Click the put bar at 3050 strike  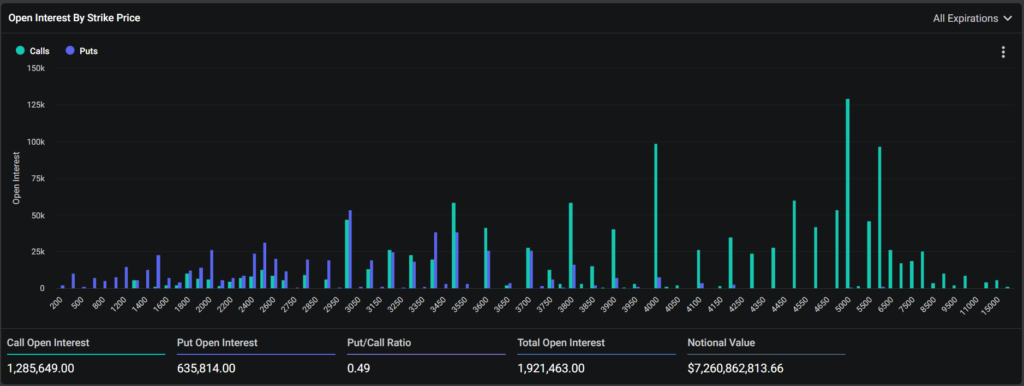[x=351, y=249]
